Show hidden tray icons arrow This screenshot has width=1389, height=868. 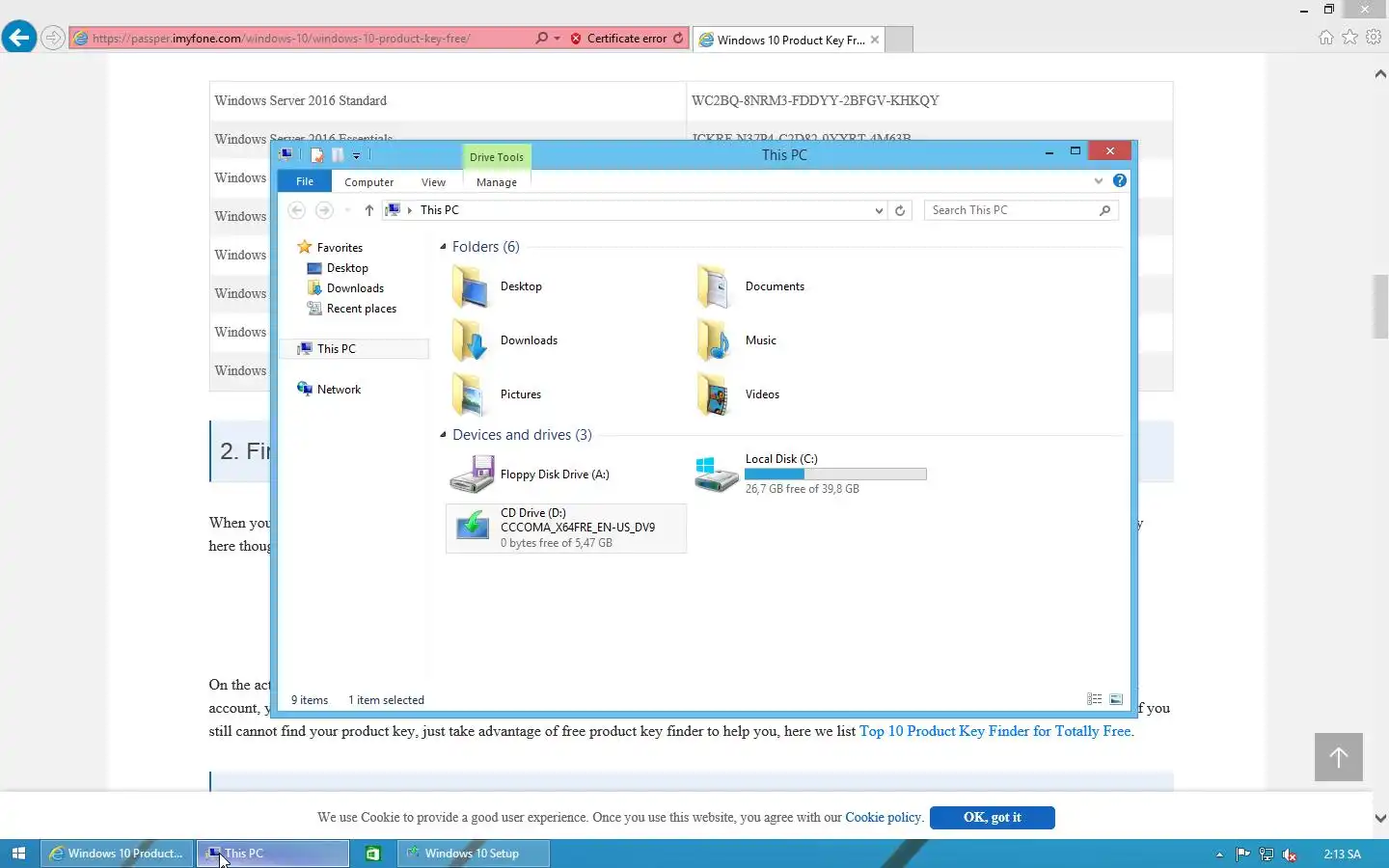pos(1219,854)
